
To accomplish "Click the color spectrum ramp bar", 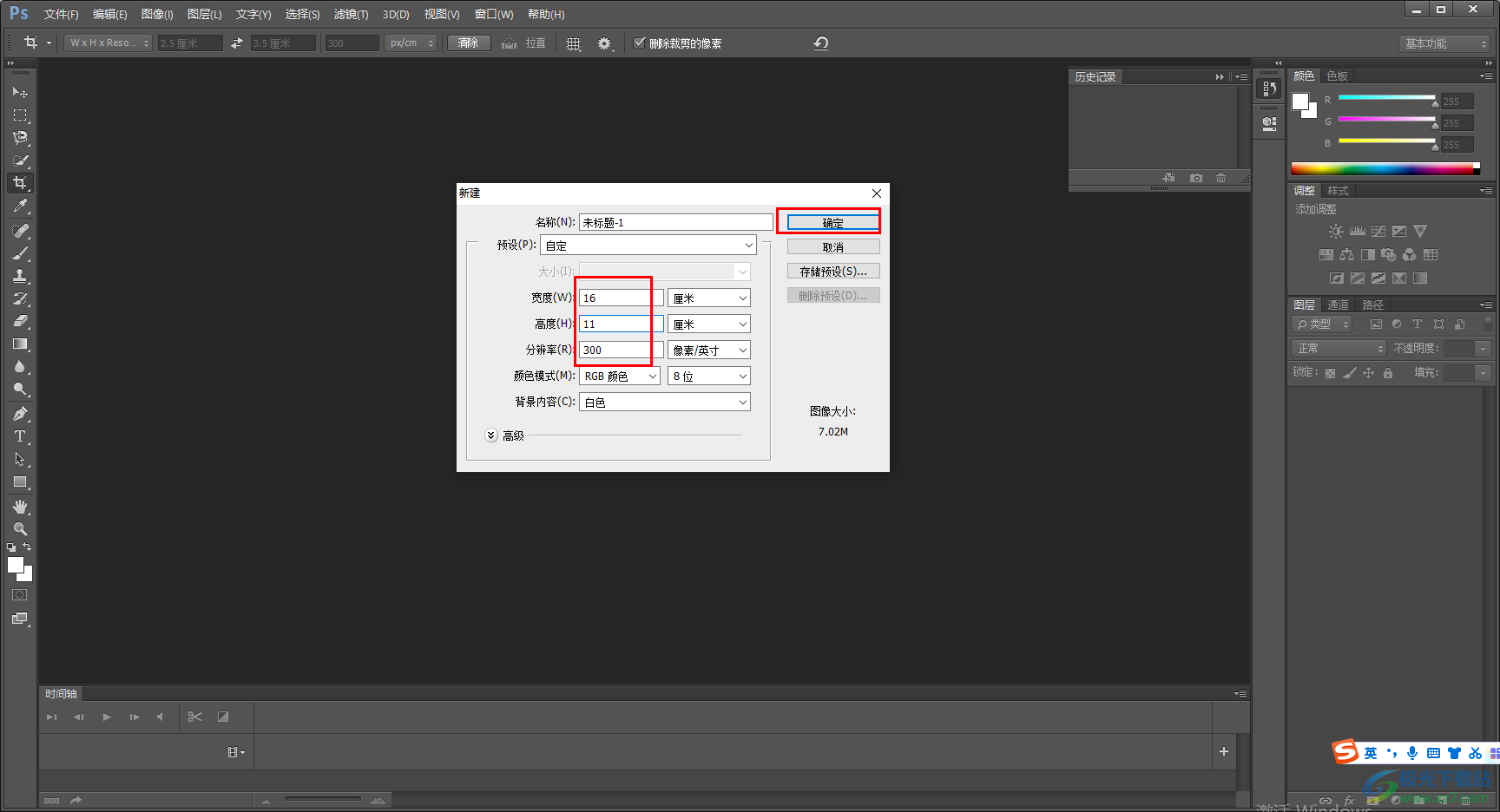I will [1385, 168].
